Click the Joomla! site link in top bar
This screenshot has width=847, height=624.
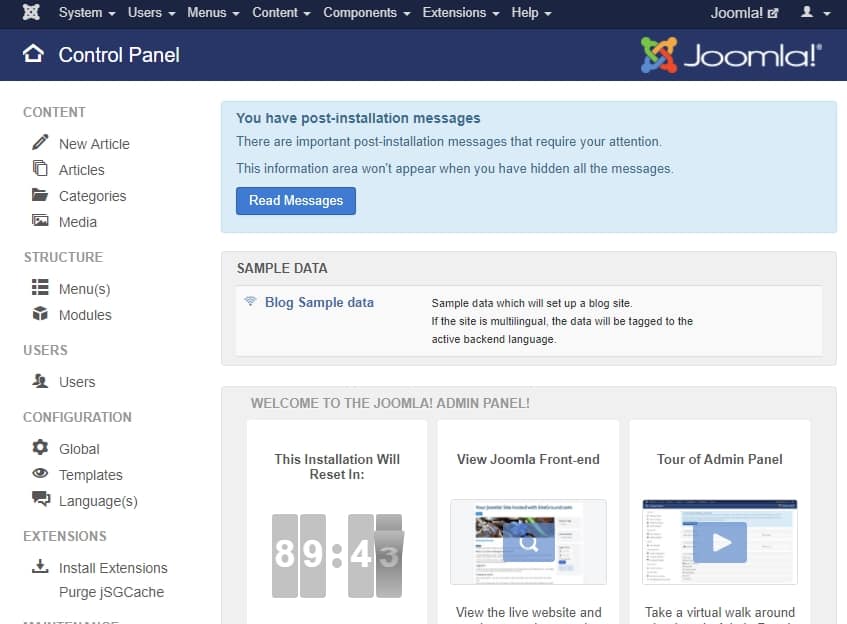(744, 12)
